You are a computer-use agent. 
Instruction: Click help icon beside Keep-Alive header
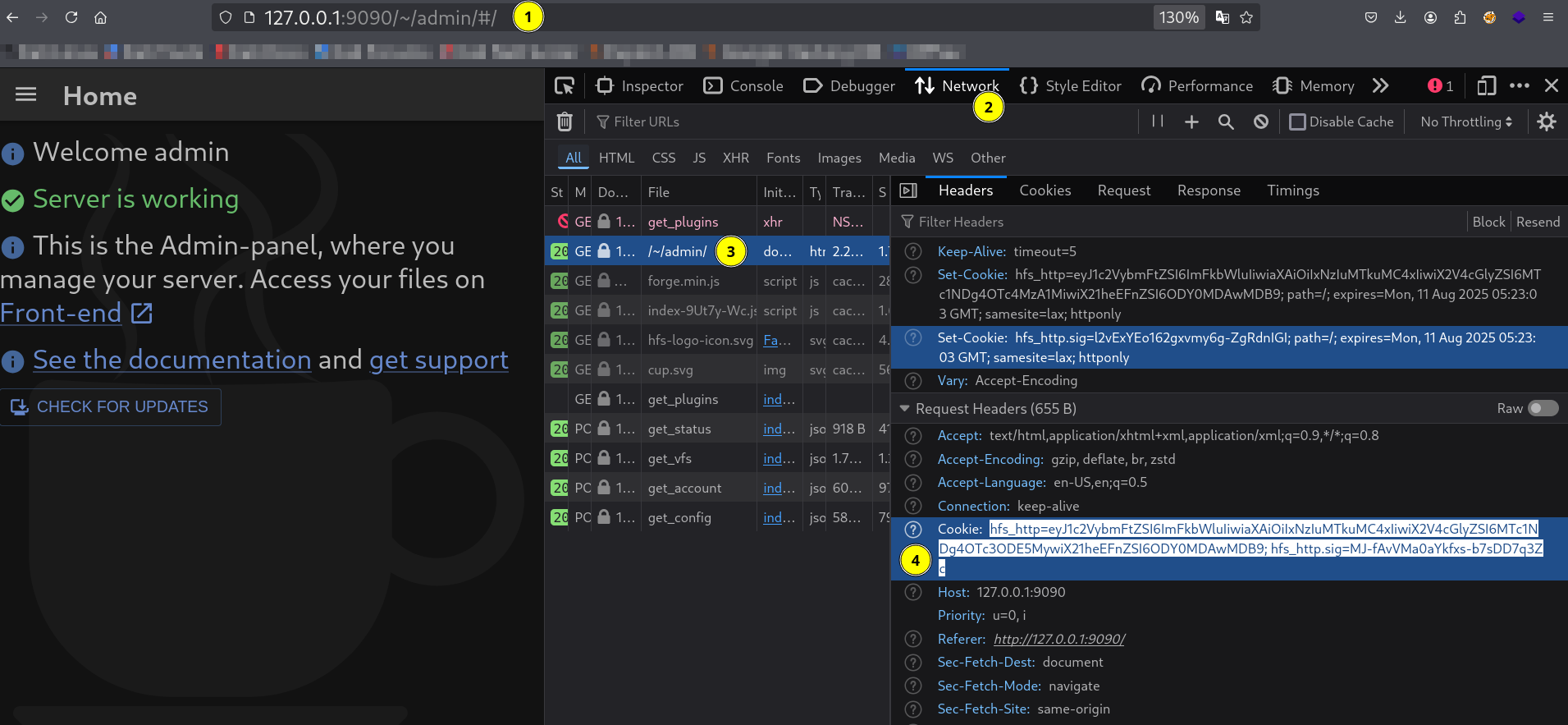(913, 251)
